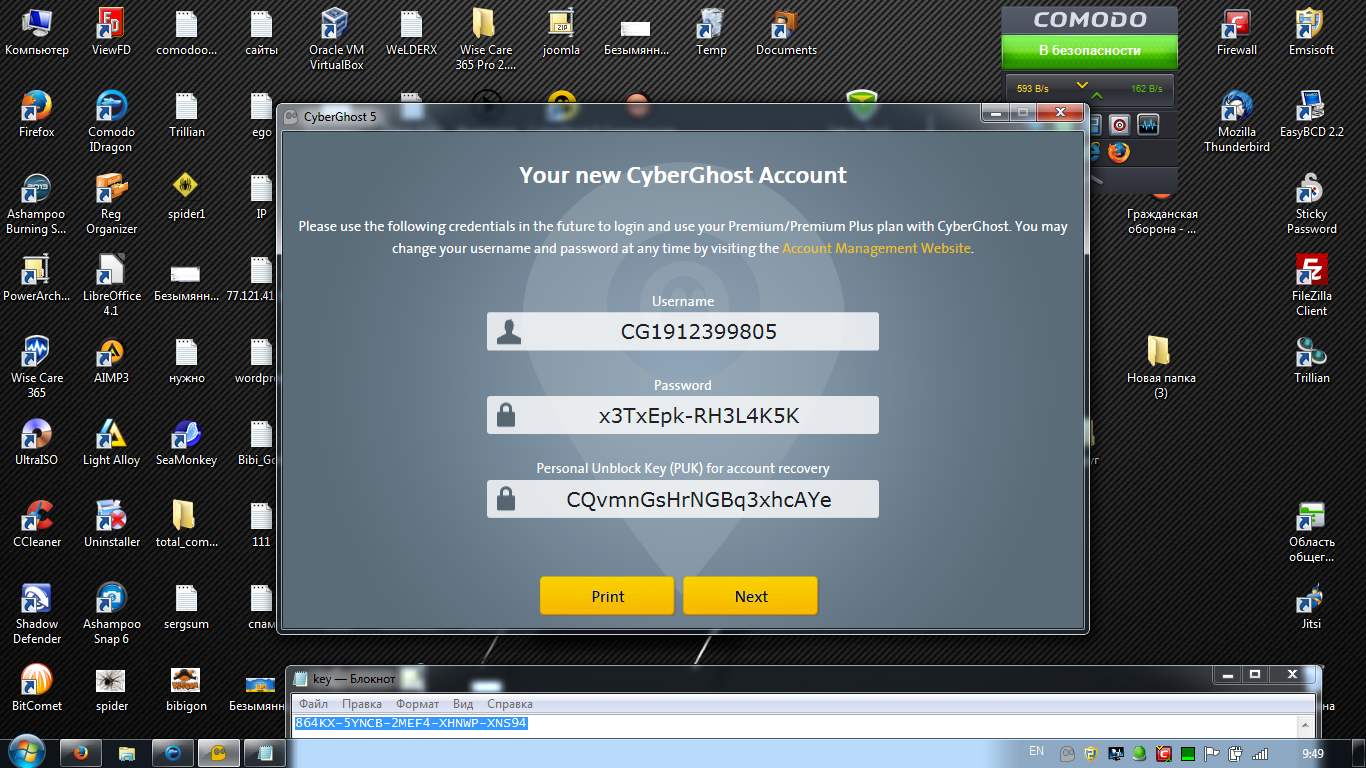Select the spider1 desktop icon

pyautogui.click(x=186, y=195)
